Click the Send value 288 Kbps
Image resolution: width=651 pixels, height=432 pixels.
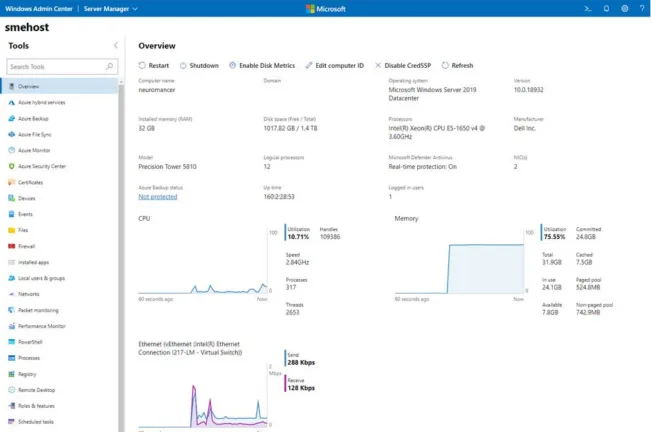point(301,363)
